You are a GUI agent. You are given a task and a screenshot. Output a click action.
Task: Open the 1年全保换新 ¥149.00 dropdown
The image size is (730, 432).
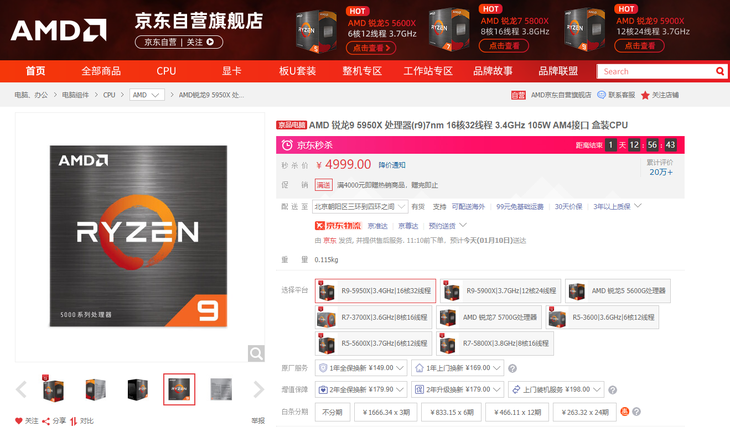coord(361,368)
